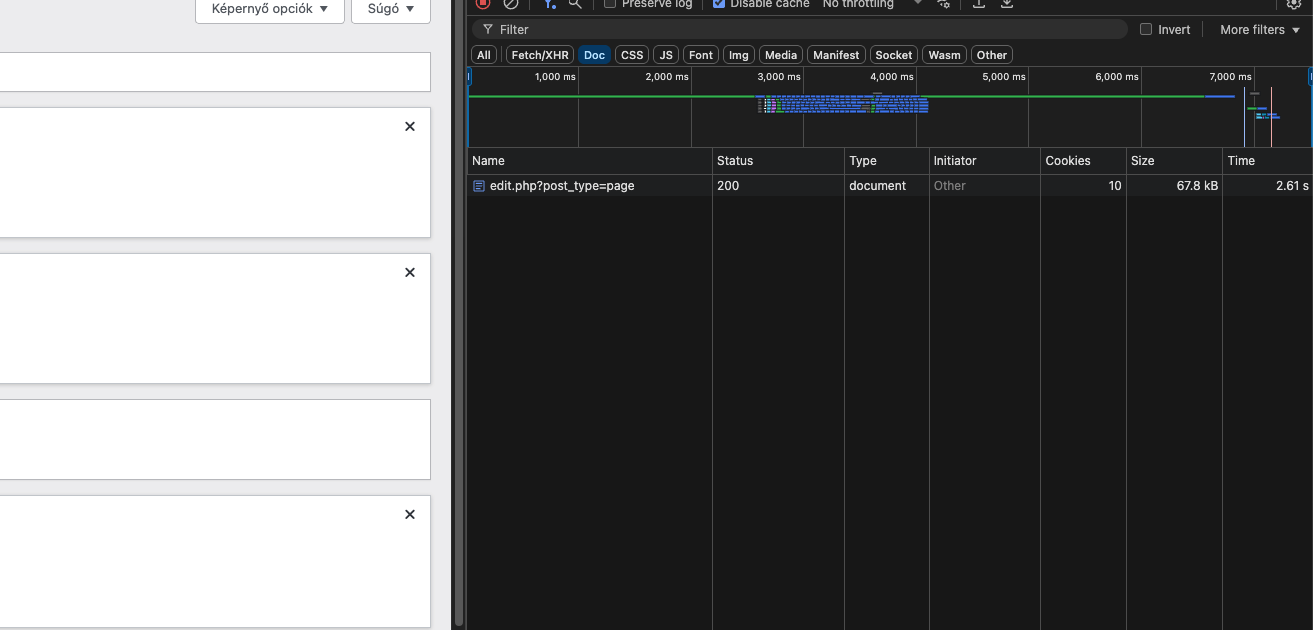1313x630 pixels.
Task: Filter by CSS requests
Action: click(x=632, y=55)
